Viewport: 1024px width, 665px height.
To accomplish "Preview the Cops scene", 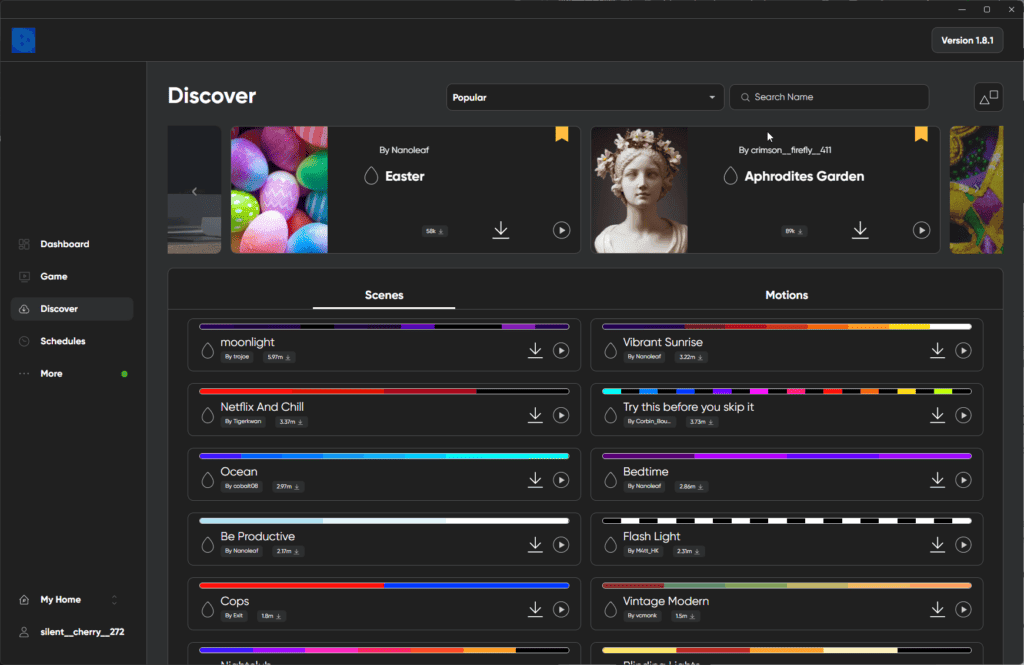I will pos(560,609).
